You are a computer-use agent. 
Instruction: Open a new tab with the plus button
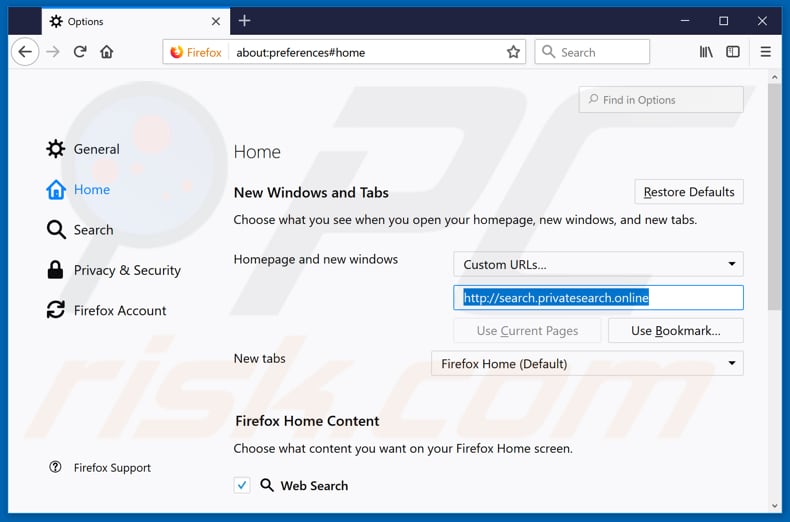pos(244,21)
